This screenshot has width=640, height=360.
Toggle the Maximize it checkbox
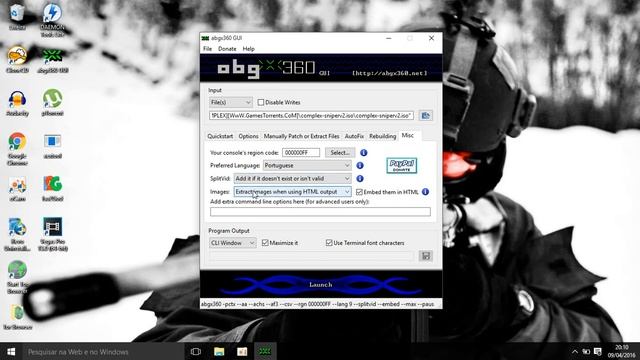(265, 243)
